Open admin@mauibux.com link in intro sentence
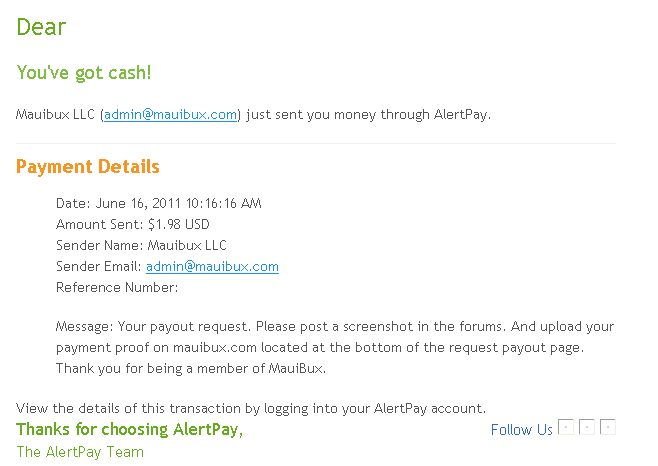658x466 pixels. click(x=170, y=115)
